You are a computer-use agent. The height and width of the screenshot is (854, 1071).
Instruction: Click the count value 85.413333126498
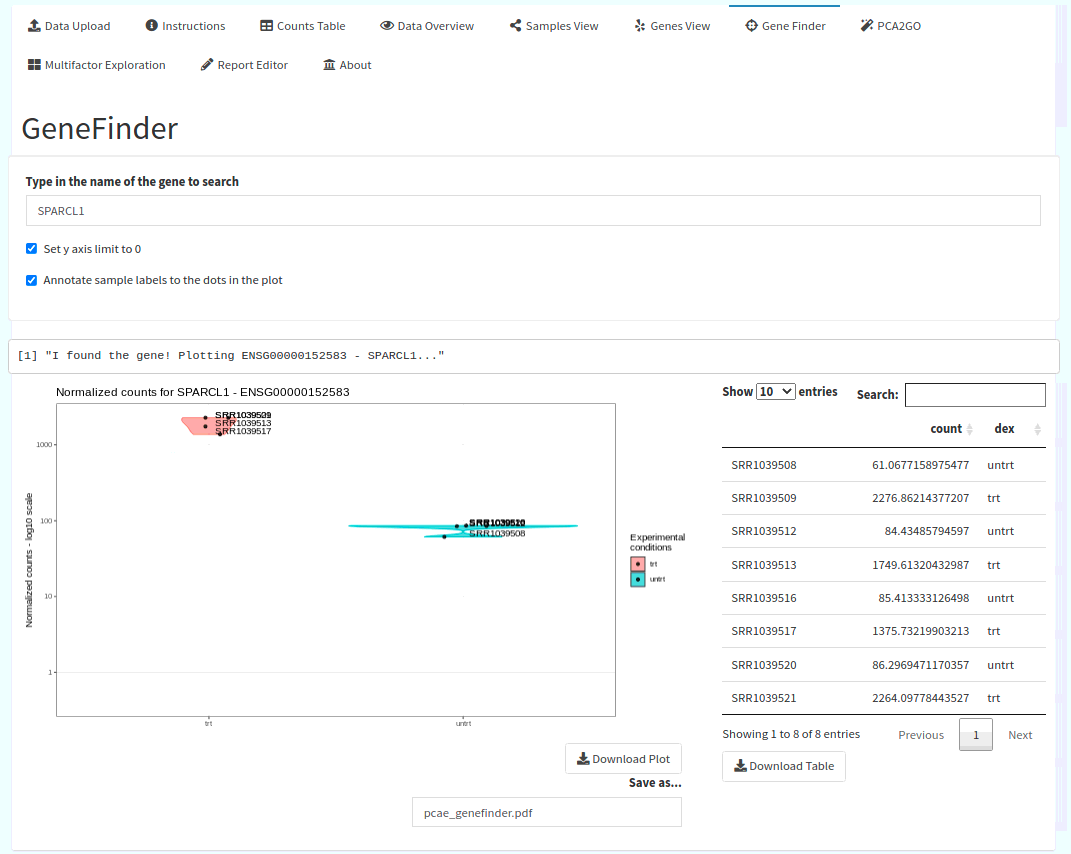[923, 598]
